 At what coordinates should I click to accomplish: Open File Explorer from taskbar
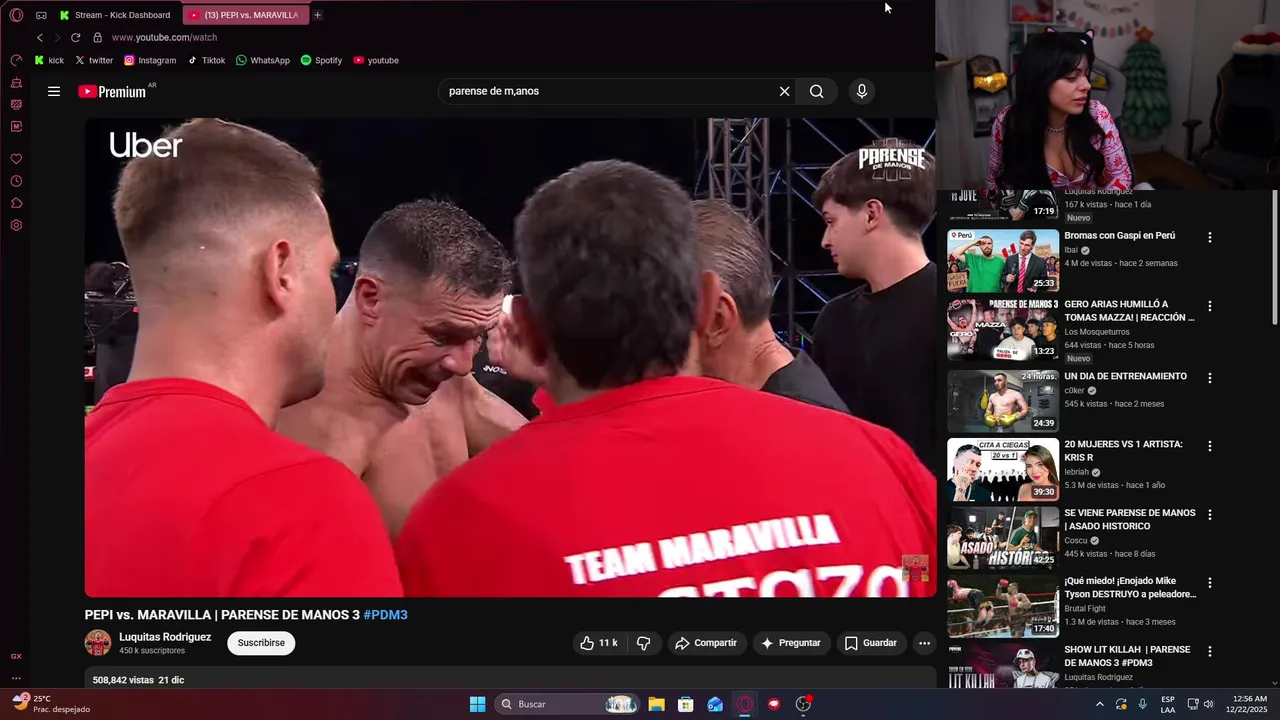pos(656,704)
